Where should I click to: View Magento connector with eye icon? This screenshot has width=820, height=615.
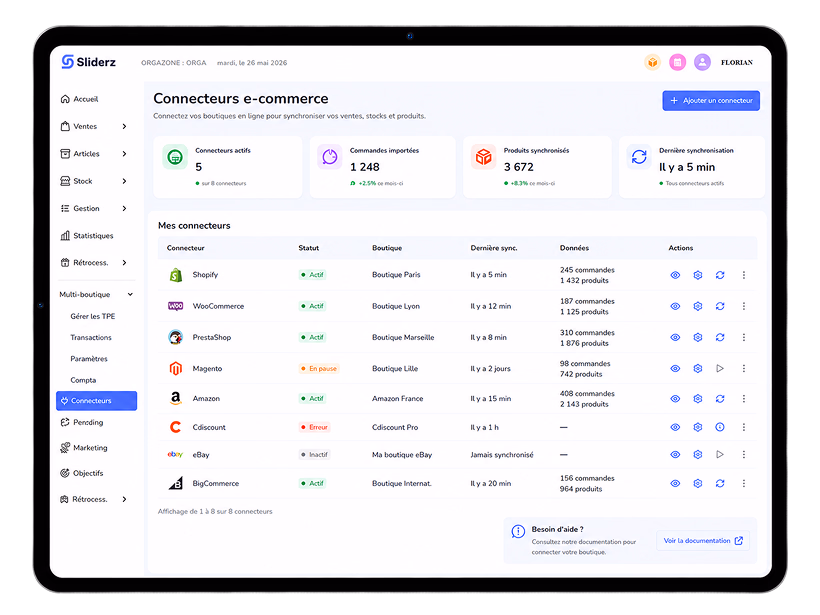click(675, 368)
